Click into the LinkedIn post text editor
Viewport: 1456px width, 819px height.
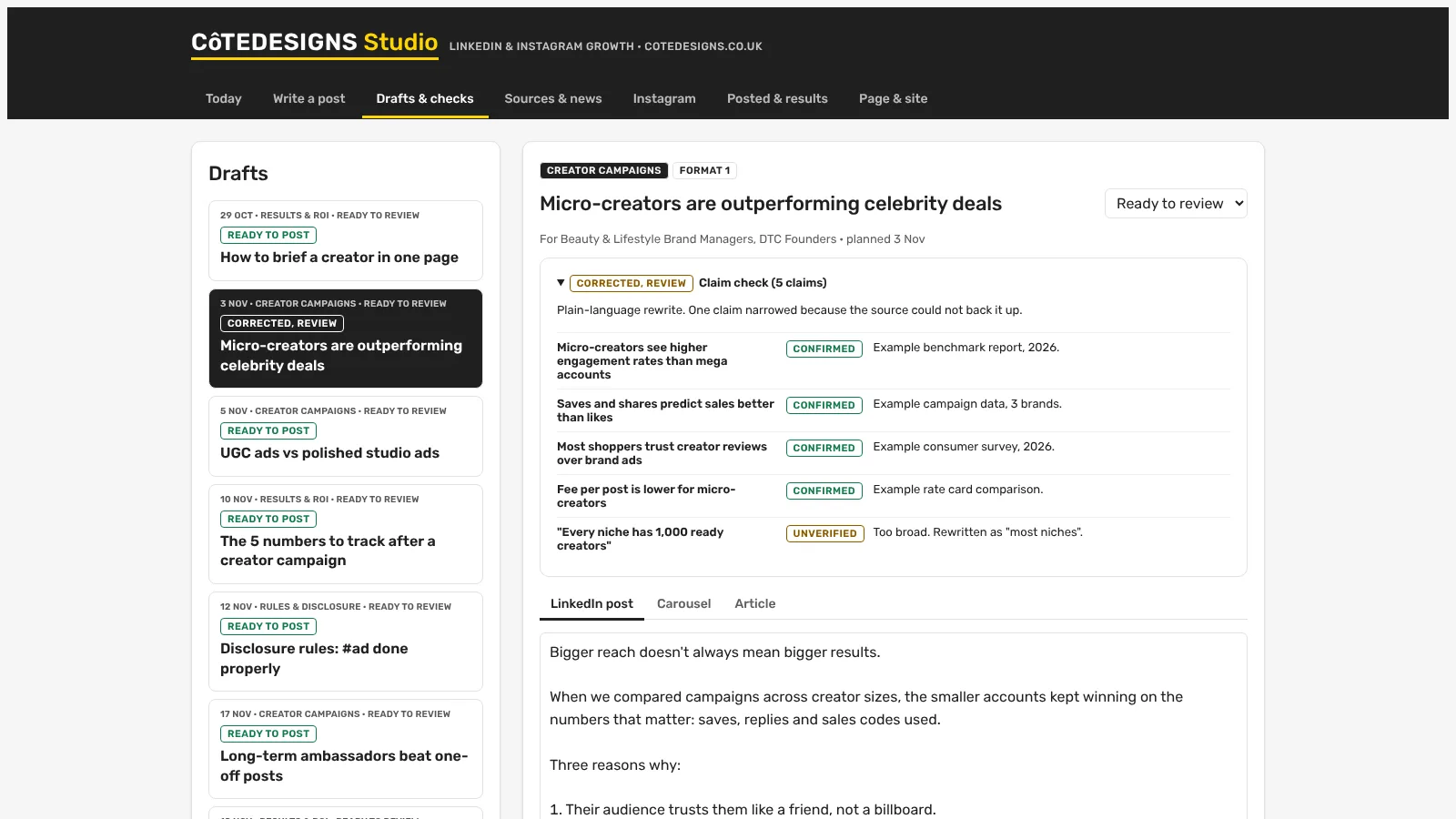tap(894, 725)
